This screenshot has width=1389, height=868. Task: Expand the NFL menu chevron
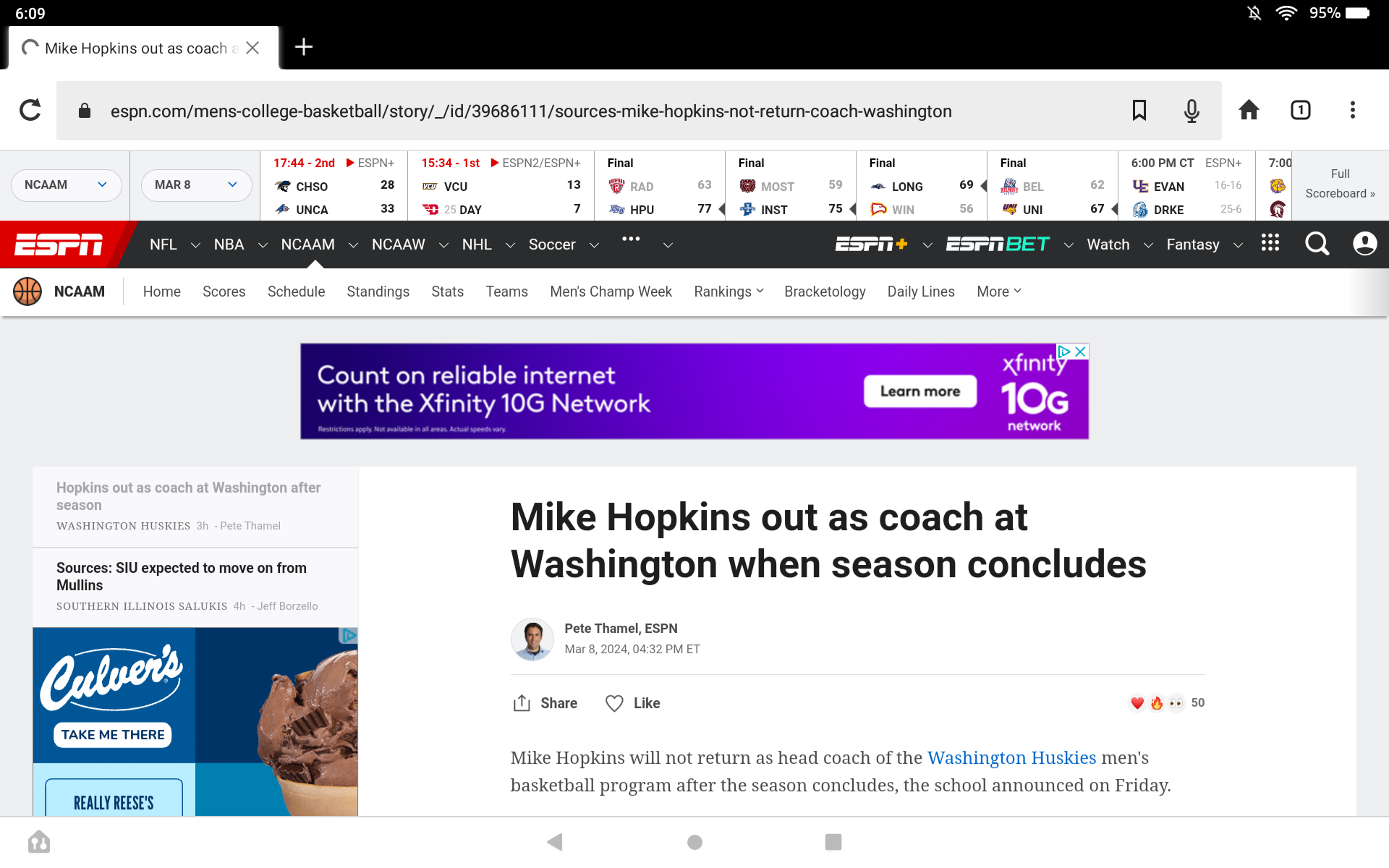(195, 245)
